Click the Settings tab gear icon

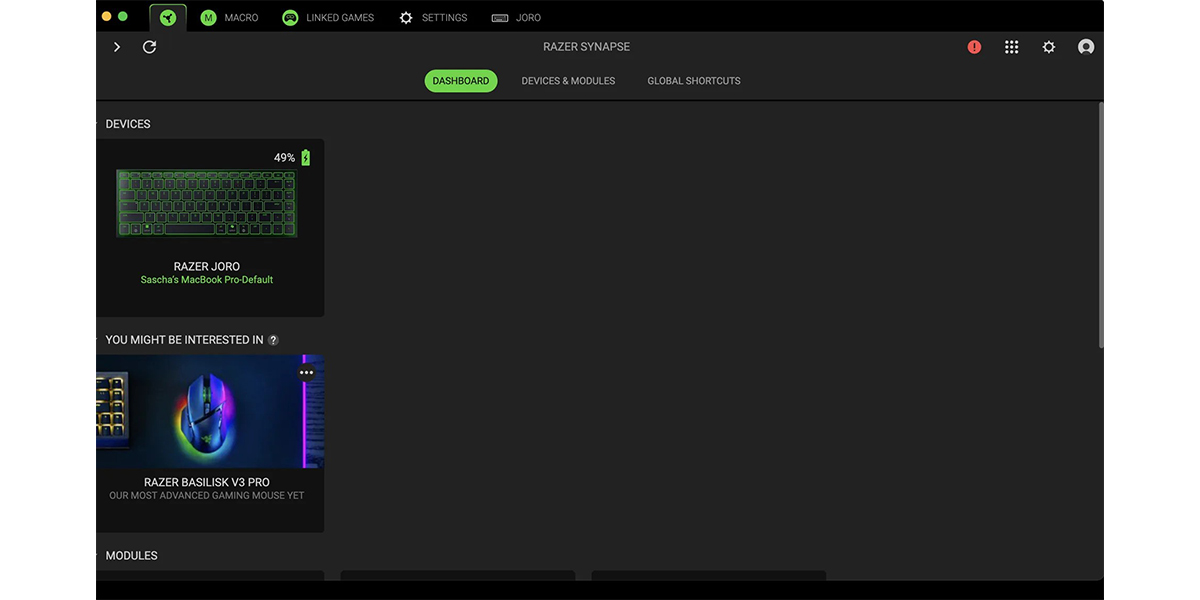tap(406, 18)
